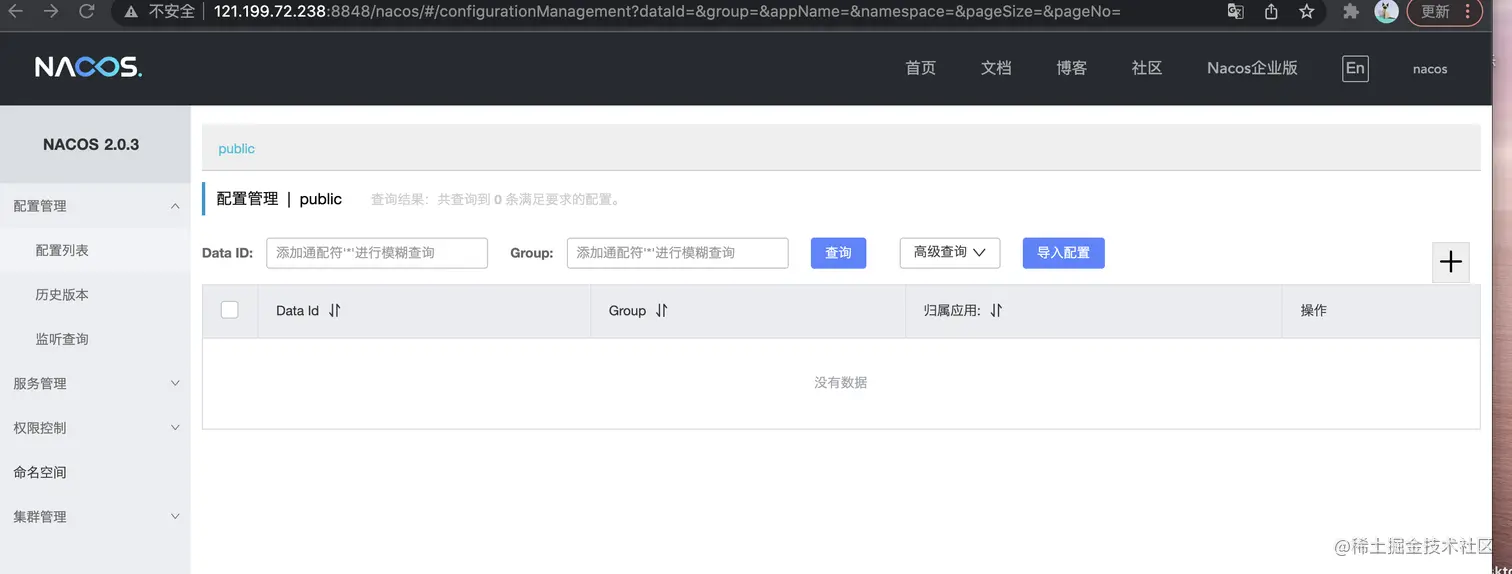Expand the 服务管理 sidebar section
Image resolution: width=1512 pixels, height=574 pixels.
point(176,383)
